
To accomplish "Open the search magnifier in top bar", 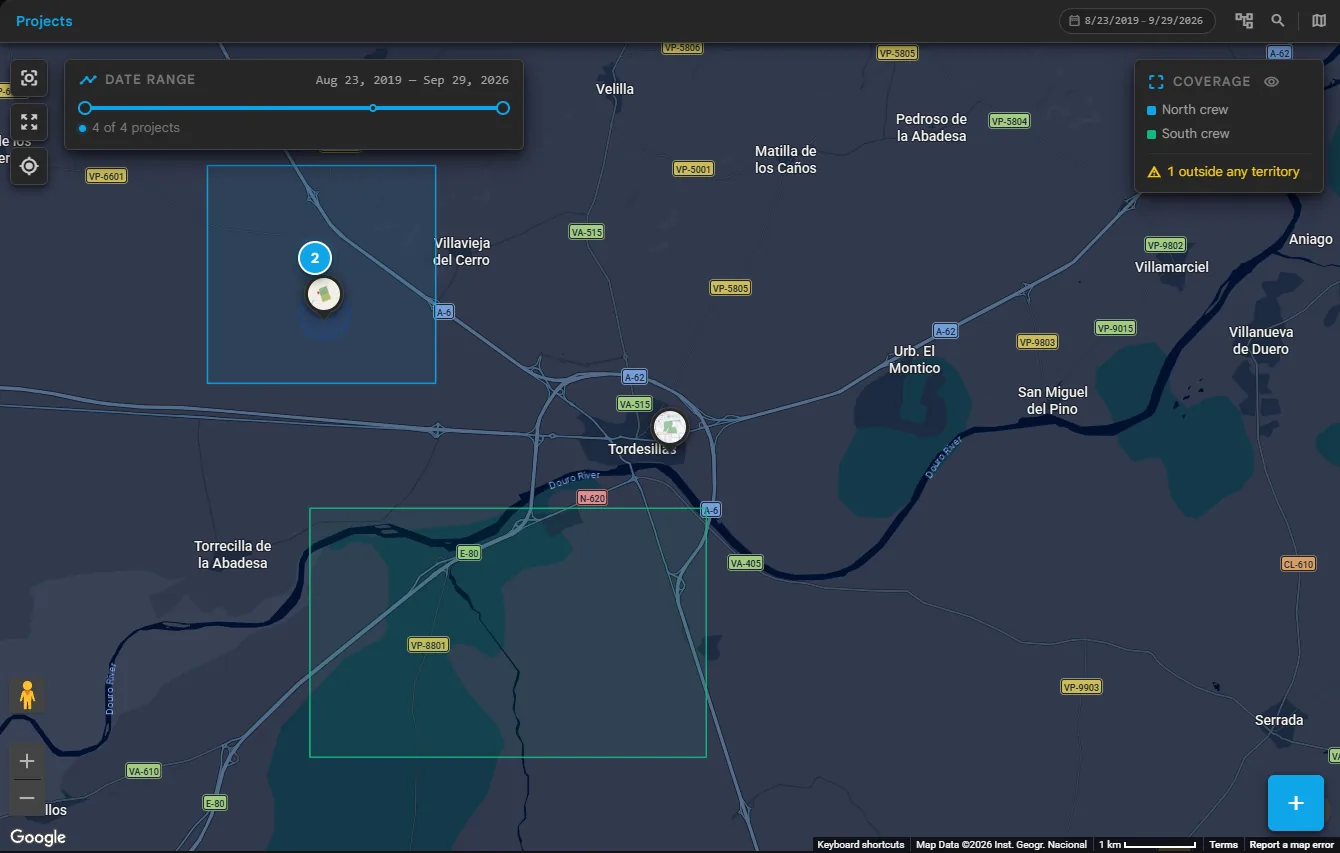I will pyautogui.click(x=1278, y=20).
